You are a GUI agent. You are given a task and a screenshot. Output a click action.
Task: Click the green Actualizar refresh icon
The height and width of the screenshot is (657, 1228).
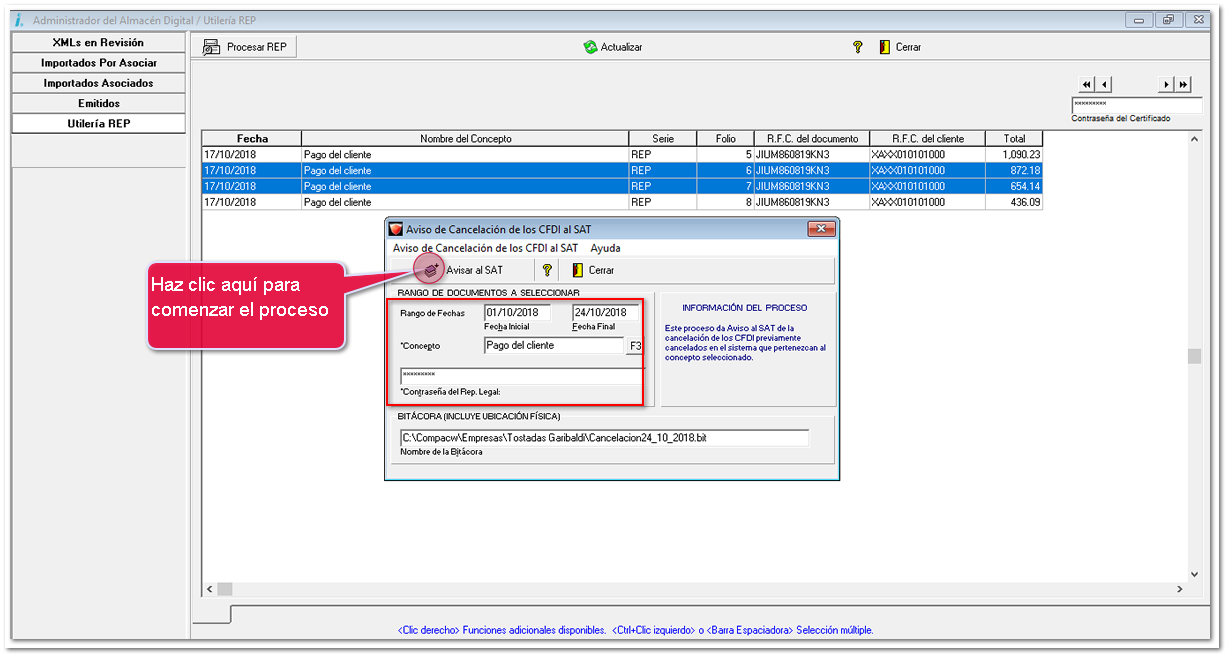point(590,47)
